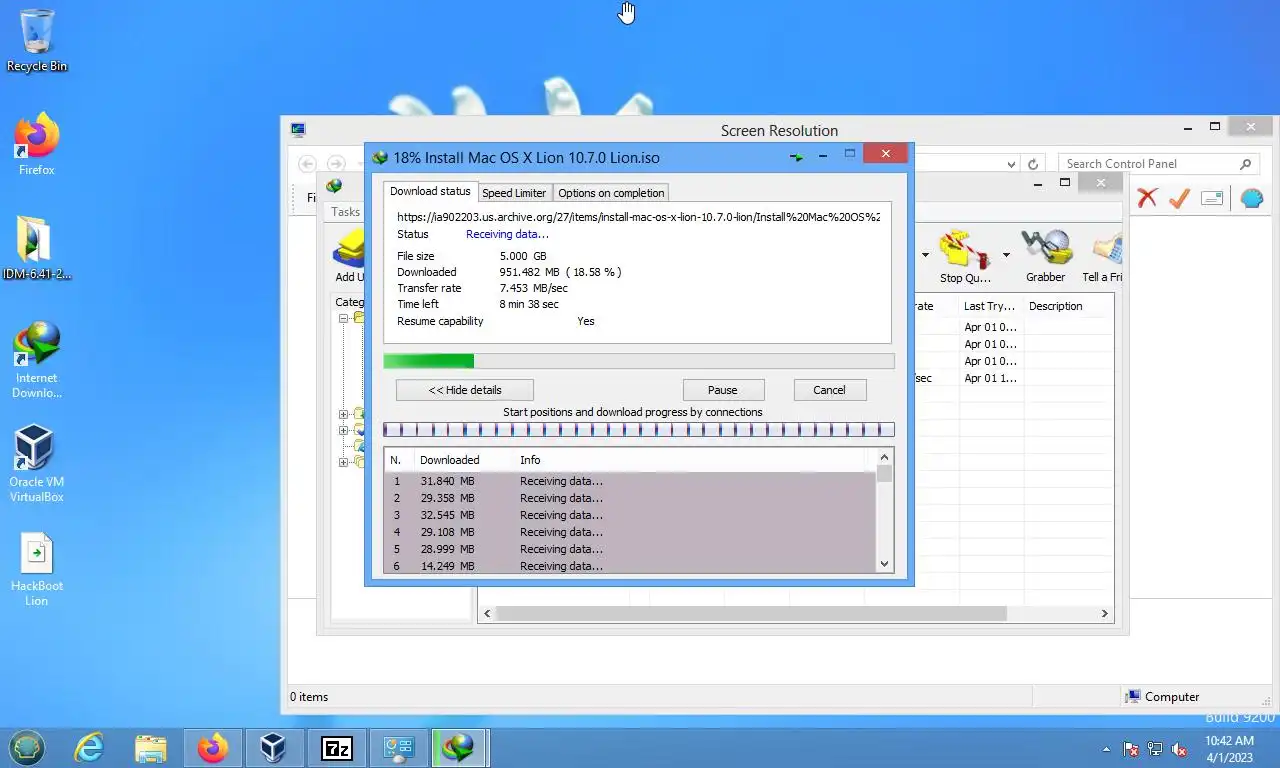Click the Action Center flag in the system tray
Image resolution: width=1280 pixels, height=768 pixels.
tap(1132, 749)
